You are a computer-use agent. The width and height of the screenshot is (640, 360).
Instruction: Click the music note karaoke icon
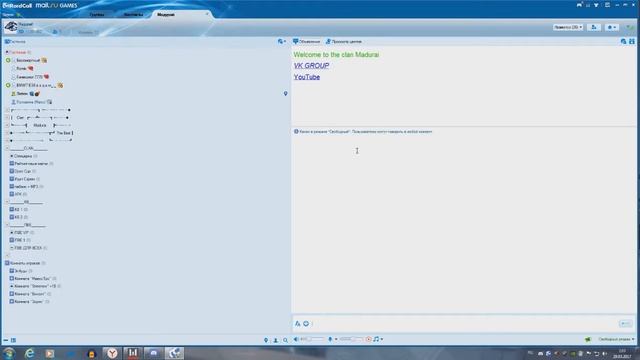click(376, 339)
